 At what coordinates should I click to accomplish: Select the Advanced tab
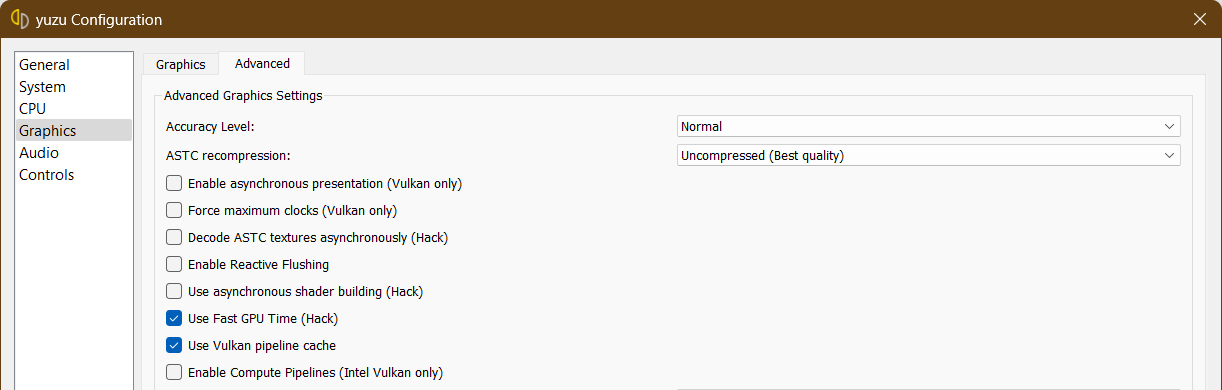262,63
